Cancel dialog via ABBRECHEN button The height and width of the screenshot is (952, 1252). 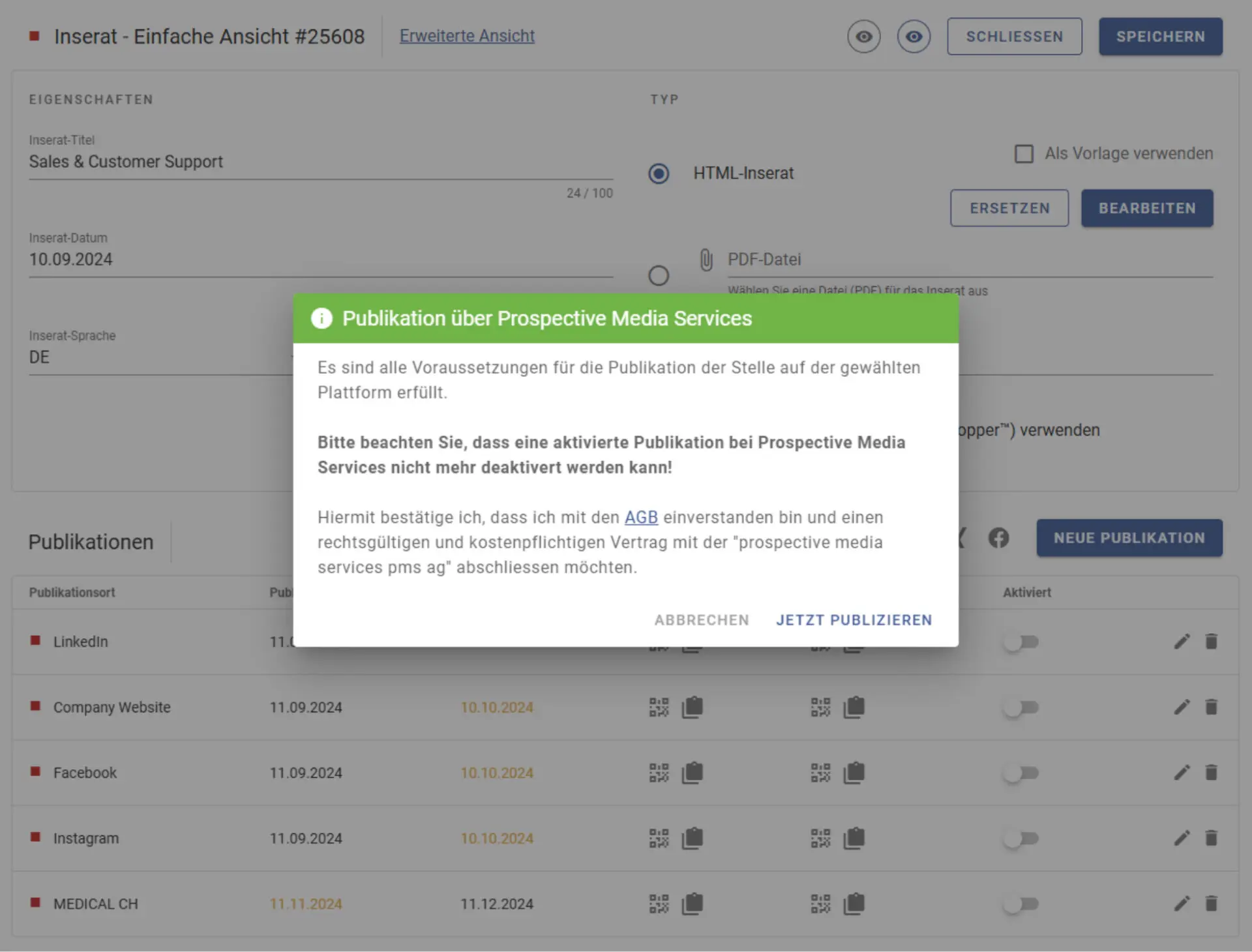coord(702,620)
